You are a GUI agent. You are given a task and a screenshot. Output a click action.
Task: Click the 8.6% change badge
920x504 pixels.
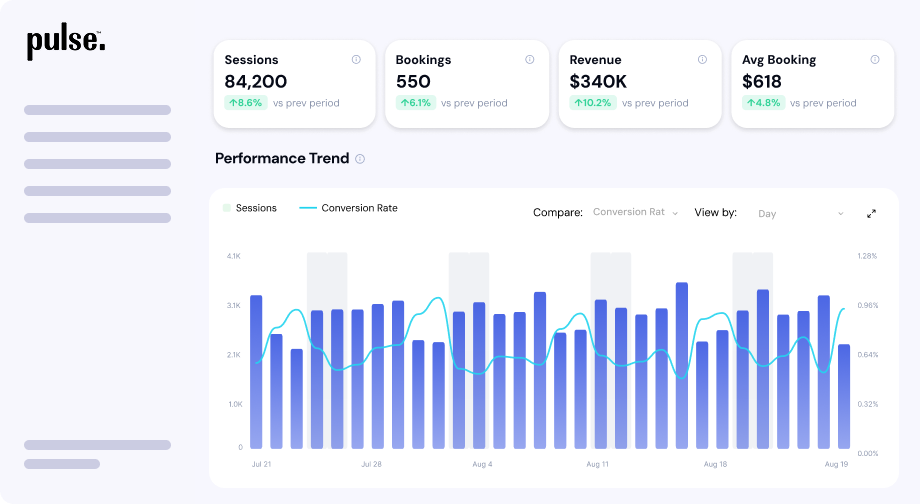point(246,103)
